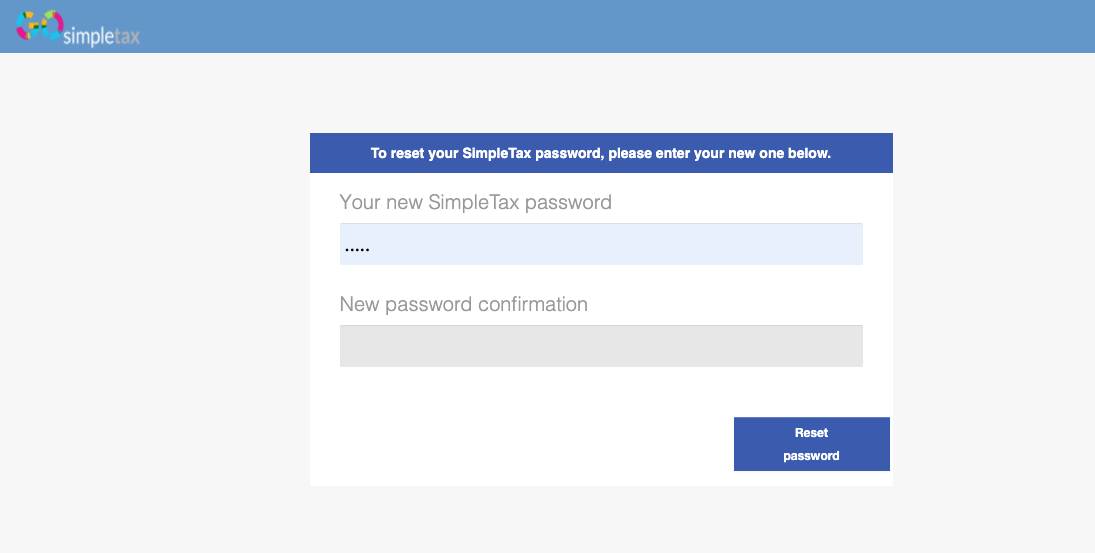Click the gray margin left of the form
The height and width of the screenshot is (553, 1095).
click(150, 300)
